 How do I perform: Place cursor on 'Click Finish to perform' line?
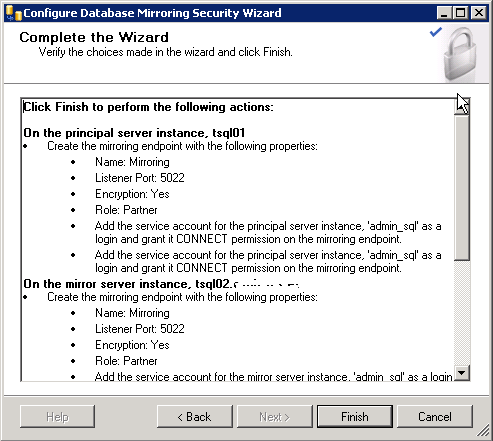point(148,107)
